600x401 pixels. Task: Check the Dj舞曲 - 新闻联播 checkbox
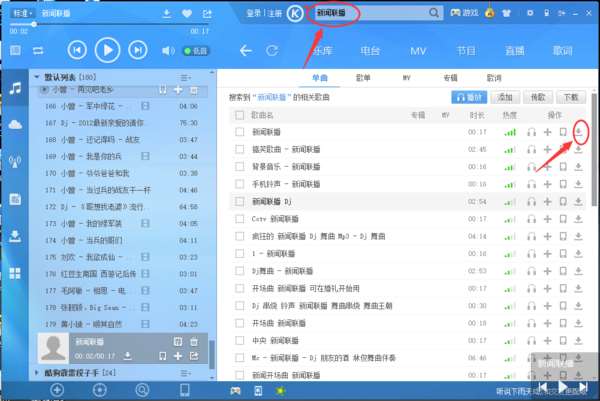pos(240,271)
